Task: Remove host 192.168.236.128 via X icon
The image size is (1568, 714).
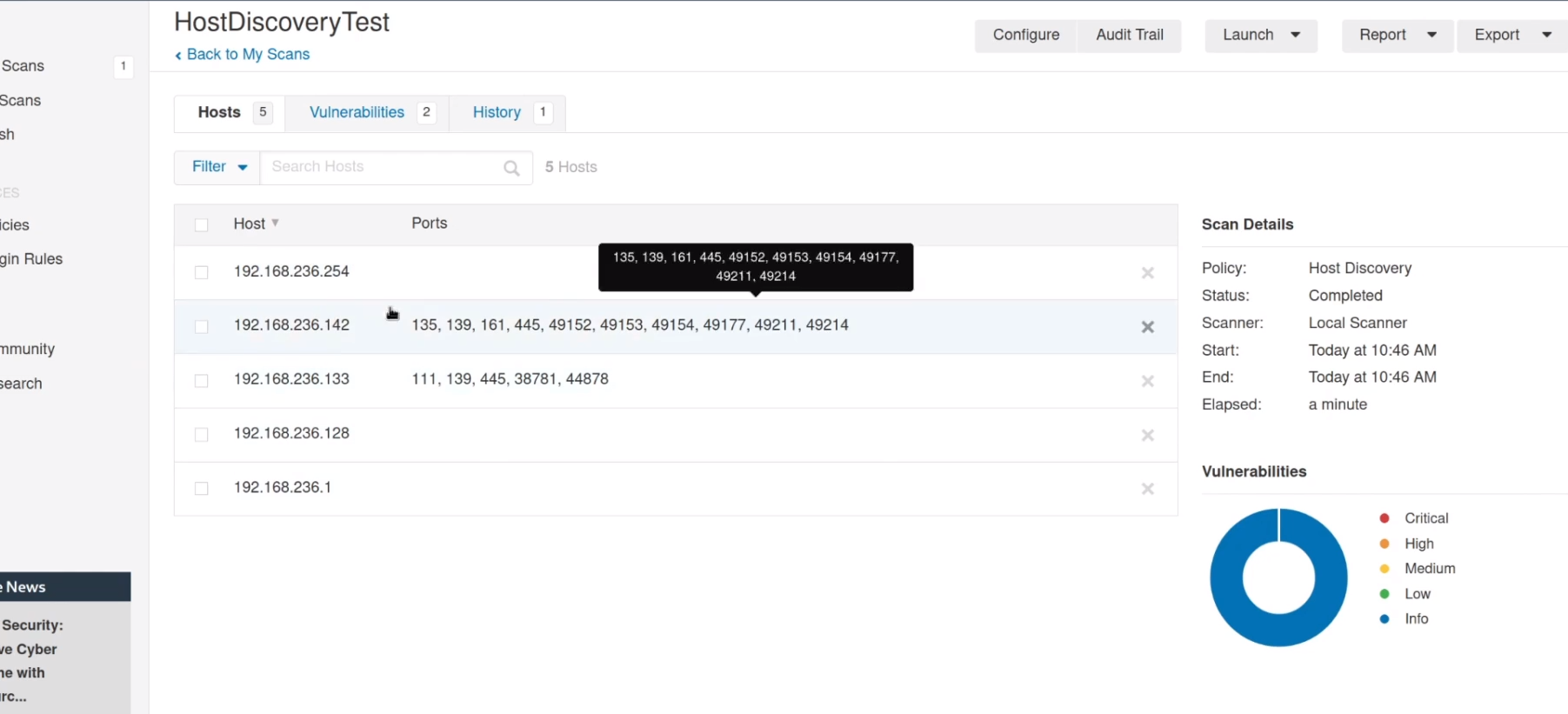Action: [x=1147, y=435]
